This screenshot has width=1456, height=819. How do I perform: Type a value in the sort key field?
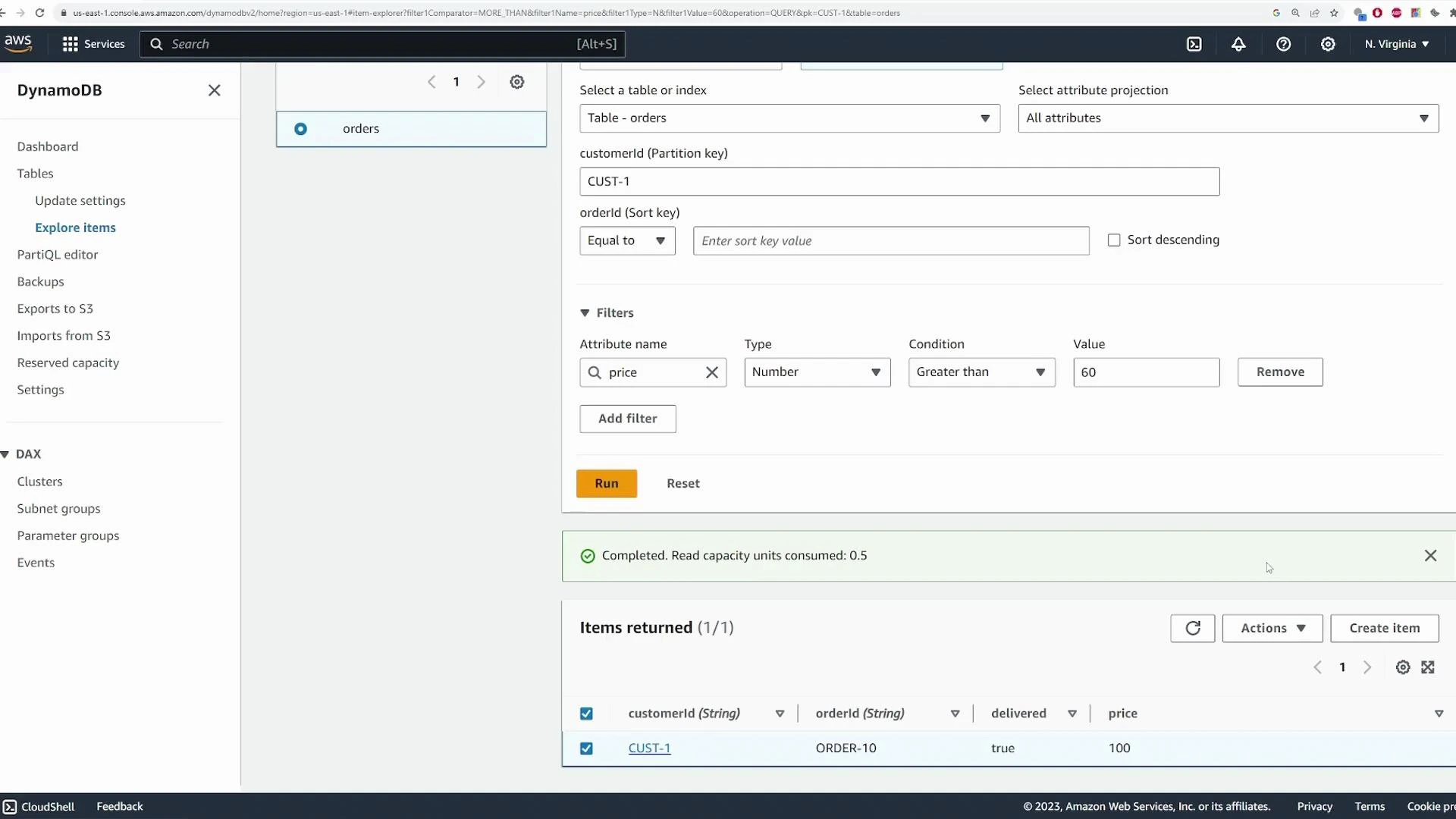(x=890, y=240)
